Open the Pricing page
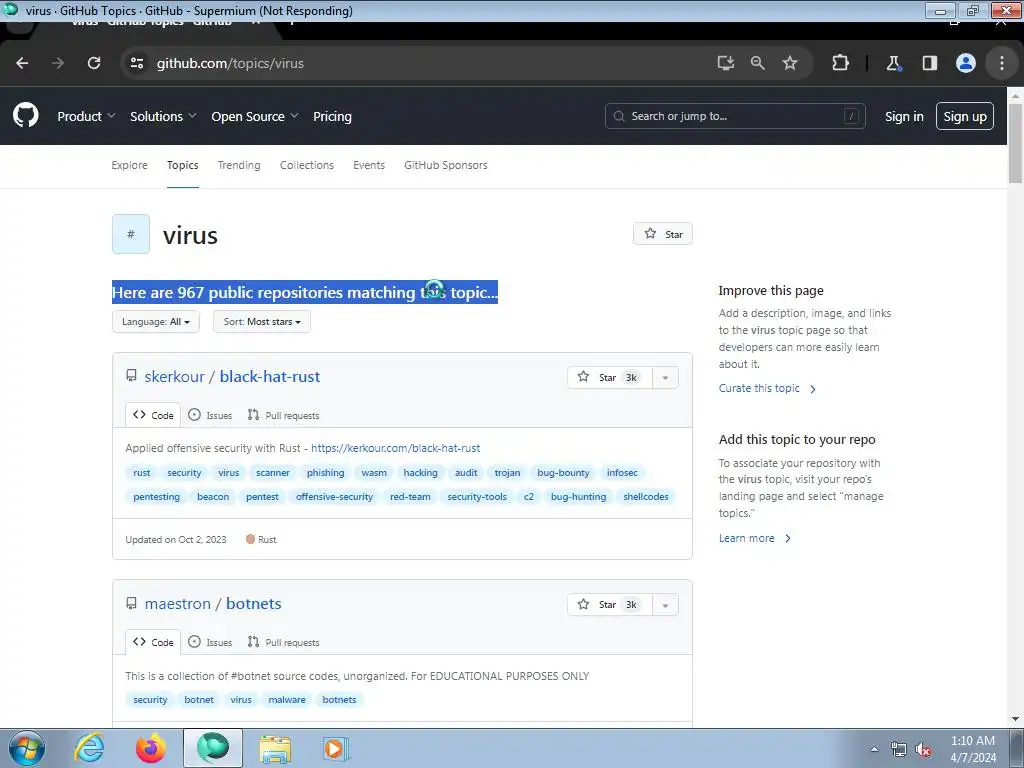1024x768 pixels. (332, 116)
